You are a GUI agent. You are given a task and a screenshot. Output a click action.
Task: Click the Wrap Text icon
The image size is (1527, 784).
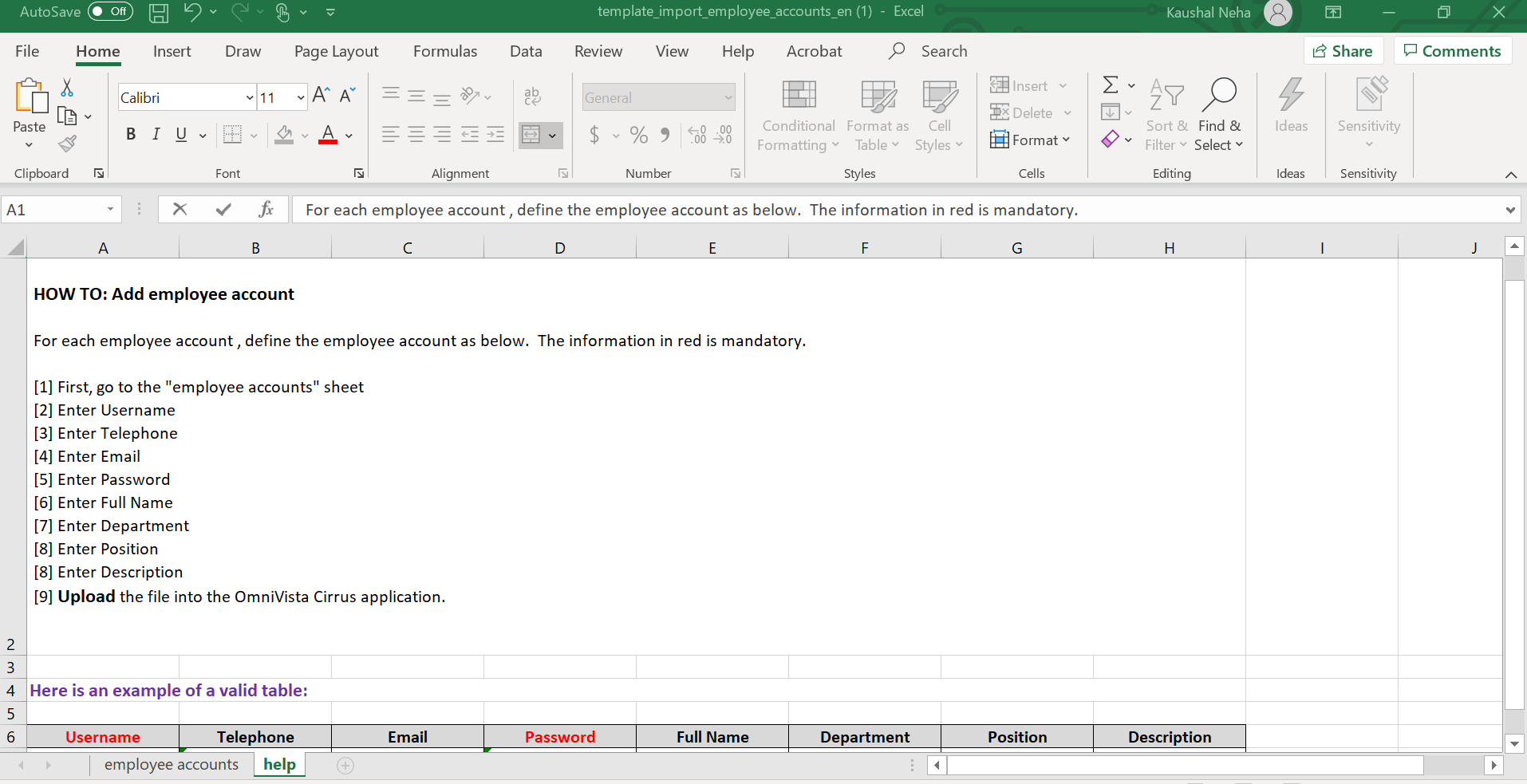tap(532, 97)
